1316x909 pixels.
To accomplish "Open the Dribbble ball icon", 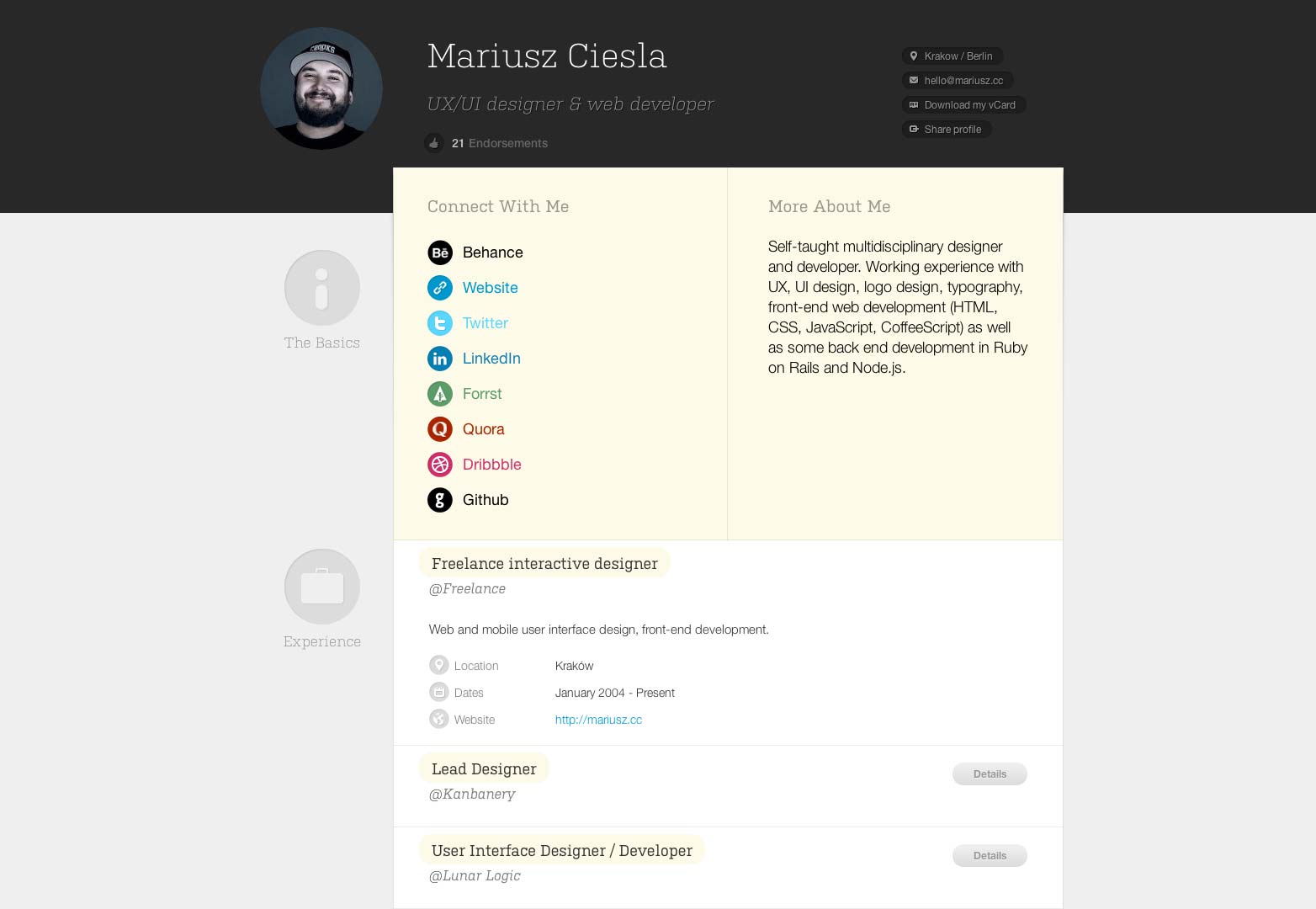I will (440, 465).
